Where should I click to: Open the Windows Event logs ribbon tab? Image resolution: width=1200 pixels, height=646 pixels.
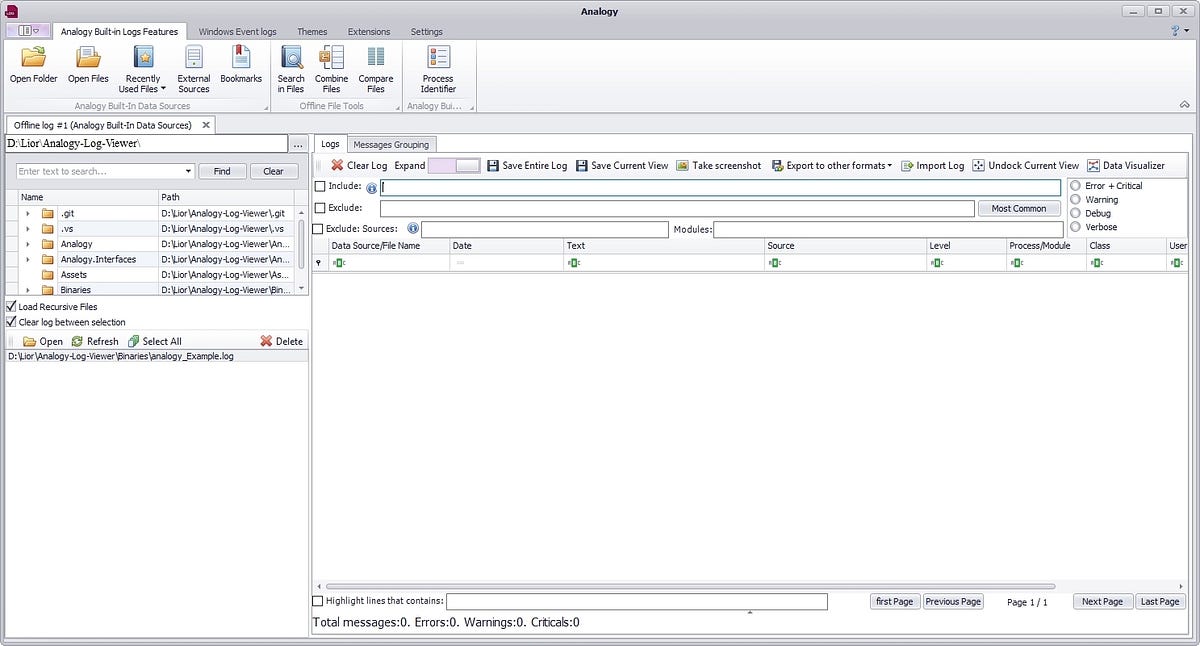(237, 31)
